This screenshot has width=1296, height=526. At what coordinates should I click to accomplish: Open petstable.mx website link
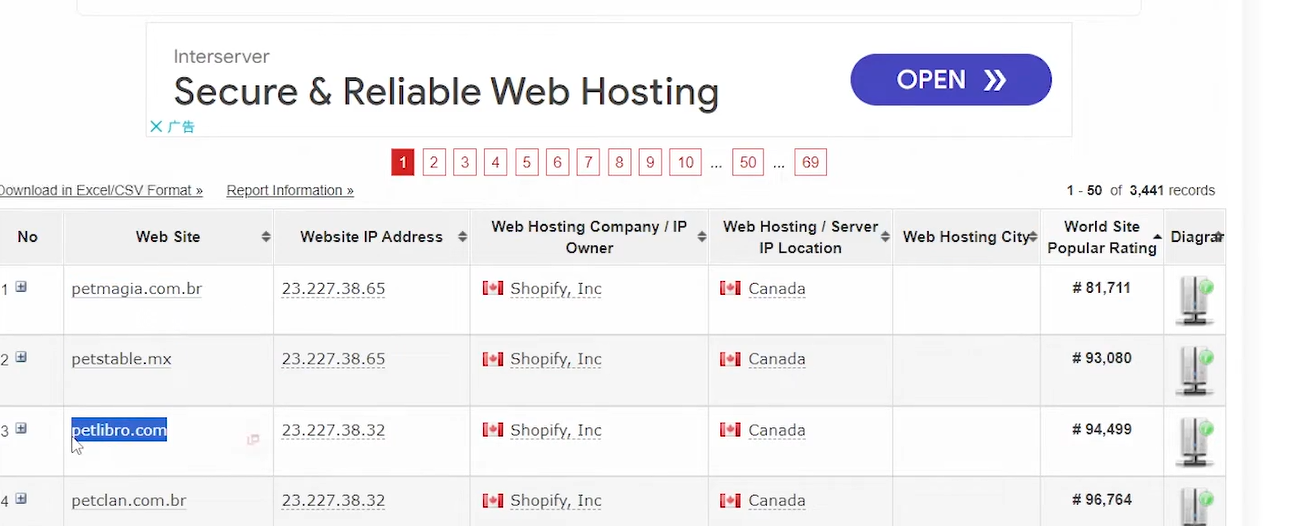tap(121, 359)
